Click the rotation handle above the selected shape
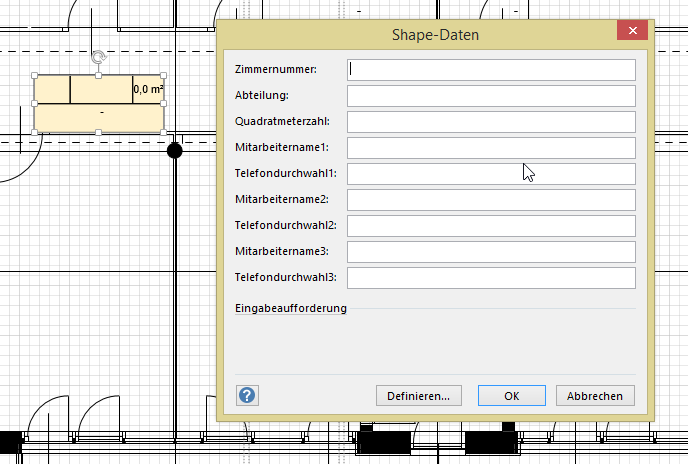Screen dimensions: 688x464 [98, 58]
